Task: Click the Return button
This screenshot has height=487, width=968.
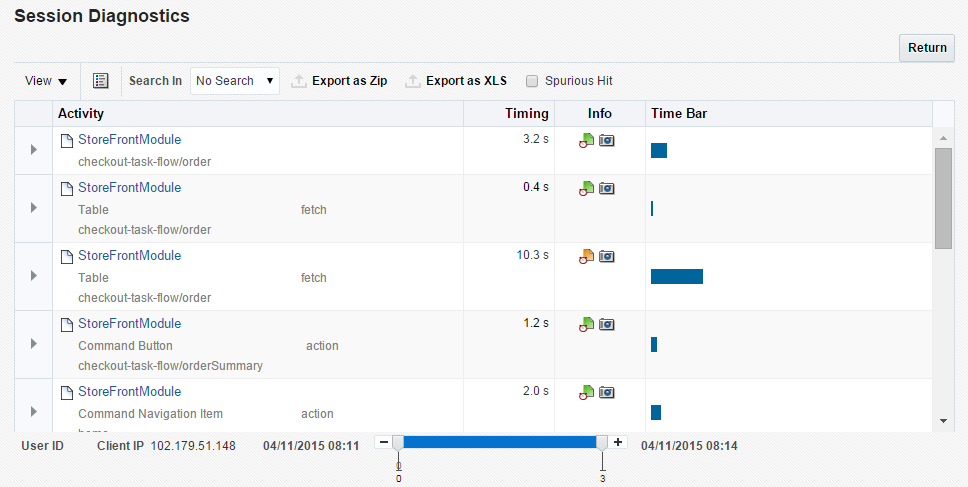Action: click(927, 48)
